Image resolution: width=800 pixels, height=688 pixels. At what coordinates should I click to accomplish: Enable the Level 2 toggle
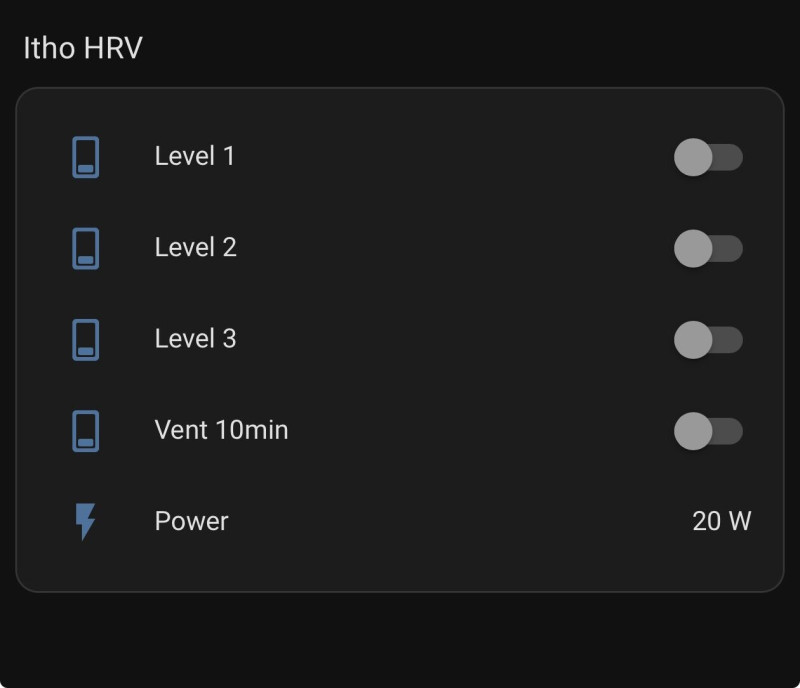coord(708,248)
